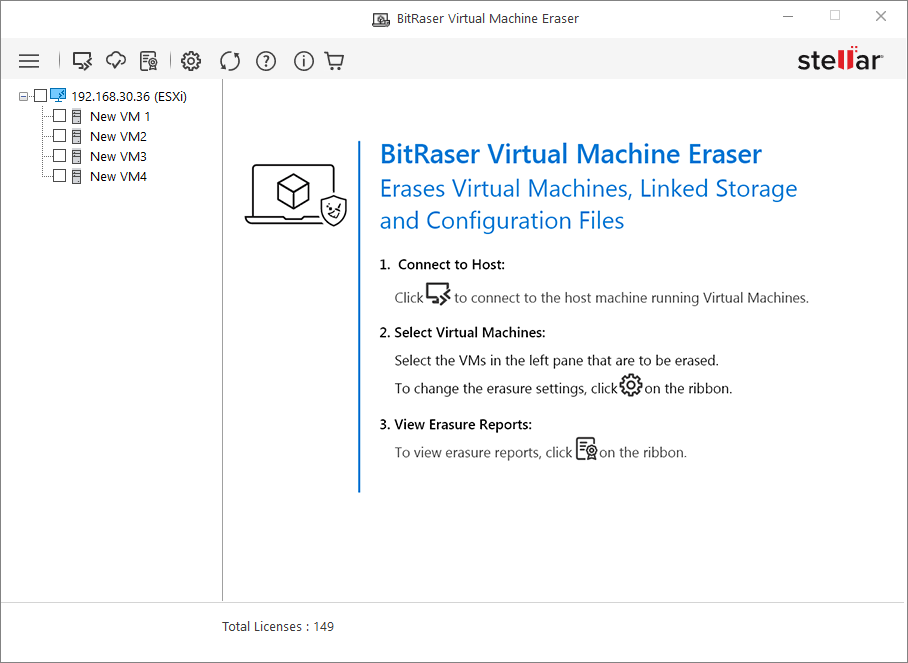The height and width of the screenshot is (663, 908).
Task: Click server icon beside New VM3
Action: [76, 156]
